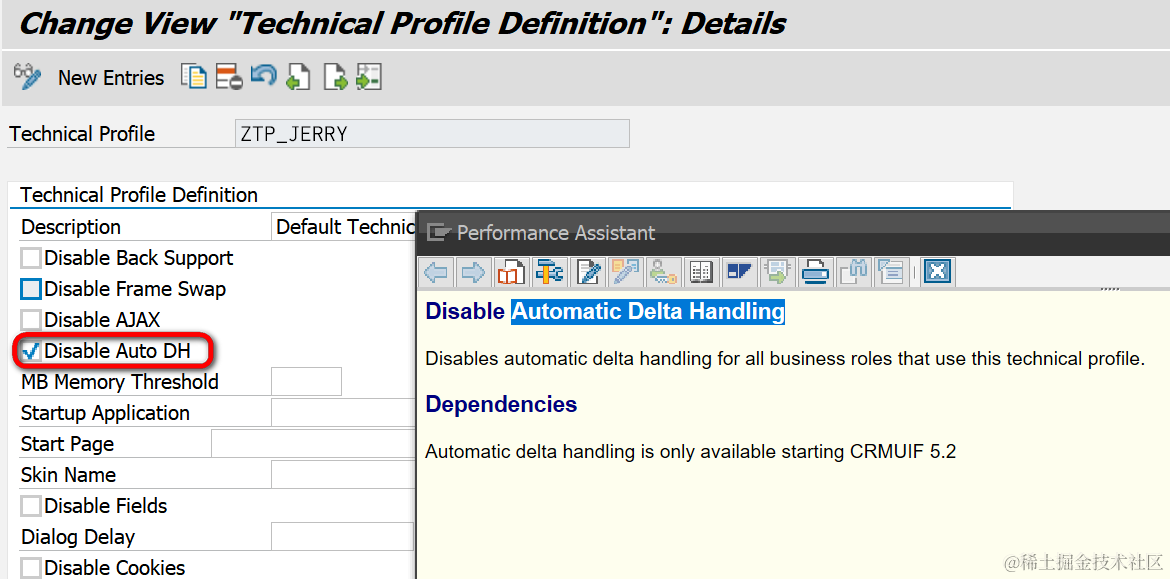The image size is (1170, 579).
Task: Click the greyed user-key icon
Action: pyautogui.click(x=662, y=272)
